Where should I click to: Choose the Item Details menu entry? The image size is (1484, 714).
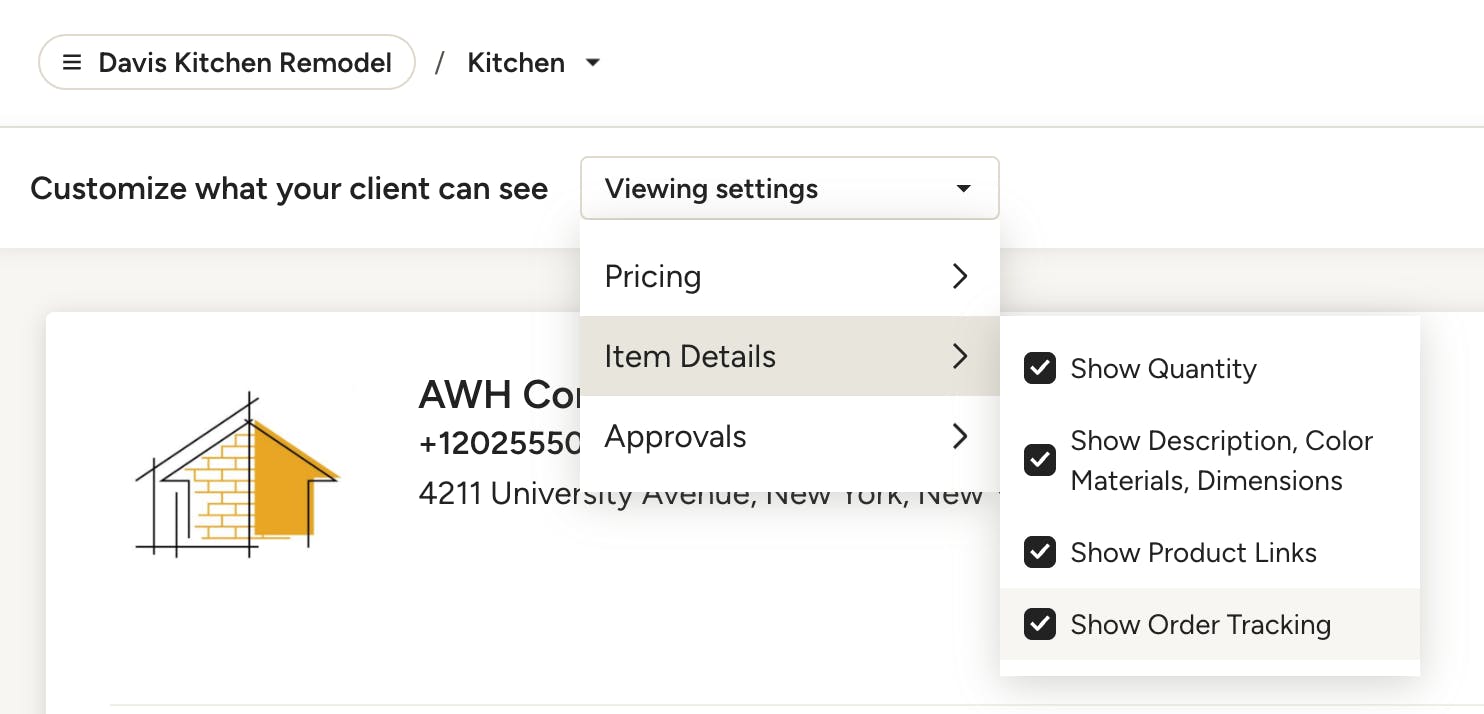point(790,356)
